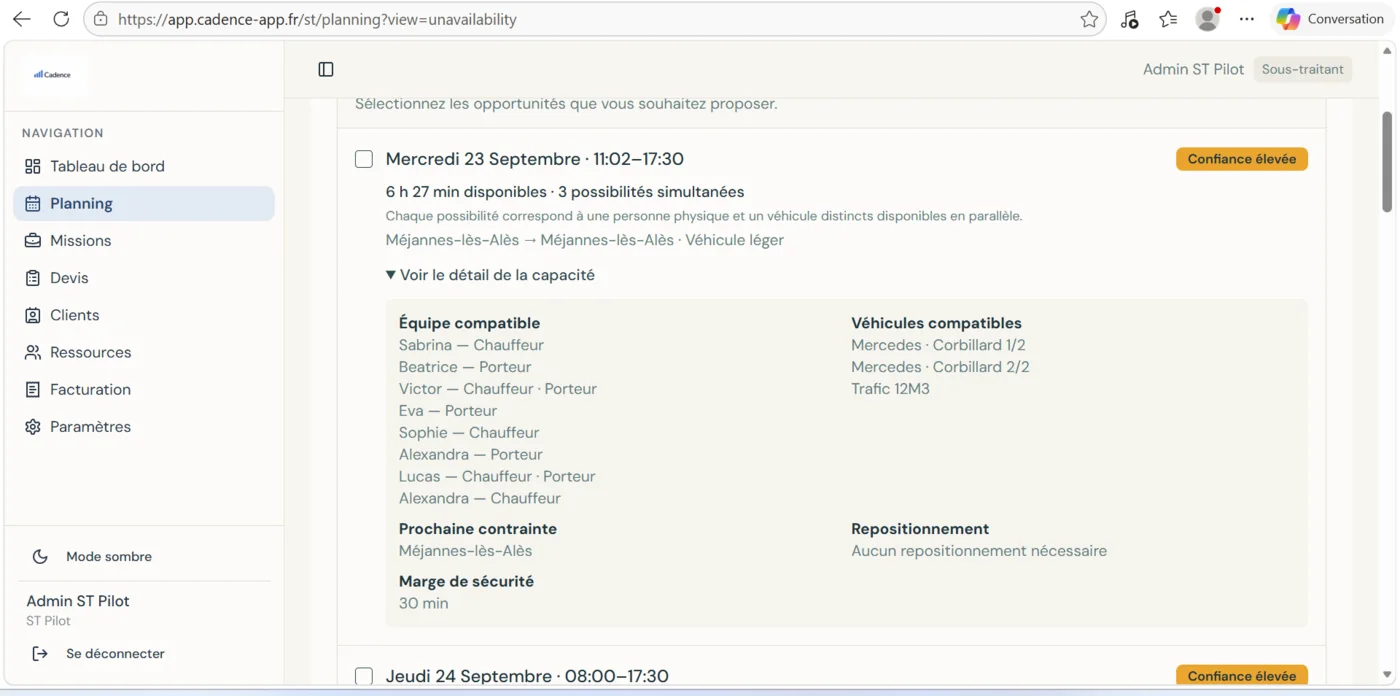Viewport: 1400px width, 696px height.
Task: Click Confiance élevée badge for Jeudi 24
Action: pos(1241,676)
